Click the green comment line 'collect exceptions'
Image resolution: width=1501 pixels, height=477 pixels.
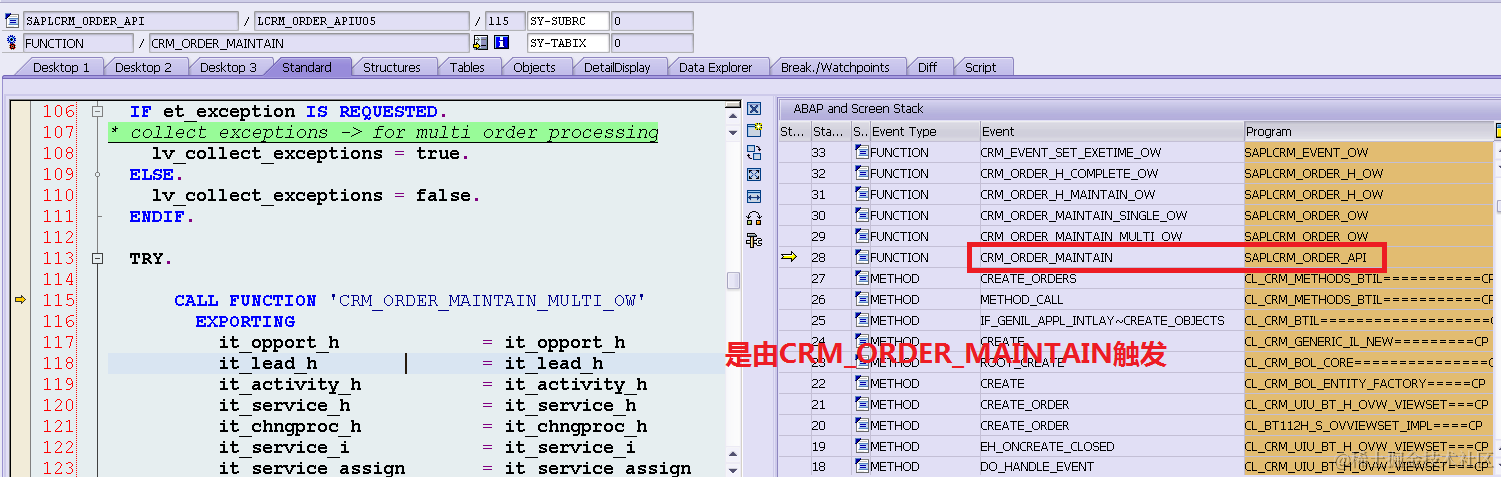pyautogui.click(x=383, y=132)
